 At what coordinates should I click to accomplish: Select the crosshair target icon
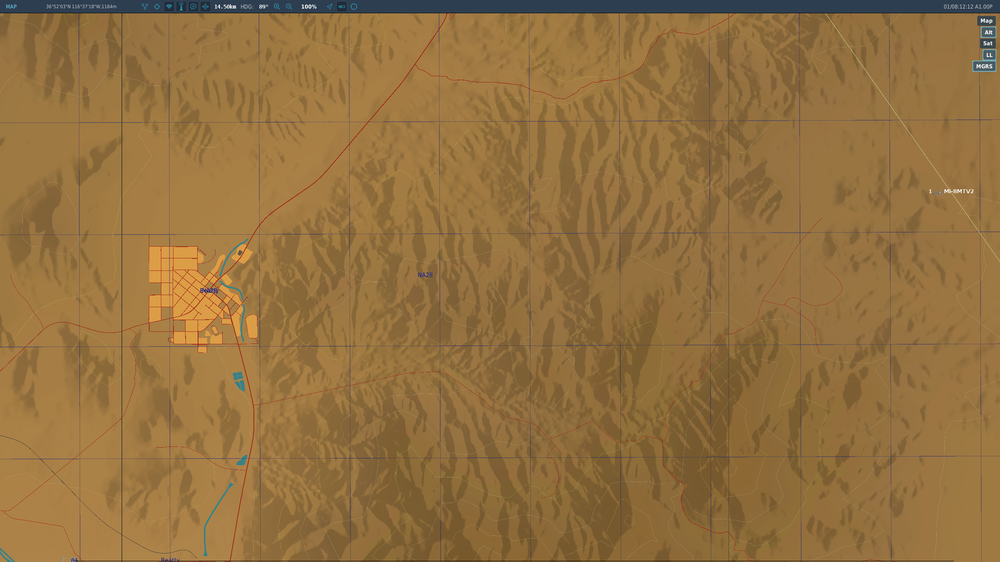157,6
